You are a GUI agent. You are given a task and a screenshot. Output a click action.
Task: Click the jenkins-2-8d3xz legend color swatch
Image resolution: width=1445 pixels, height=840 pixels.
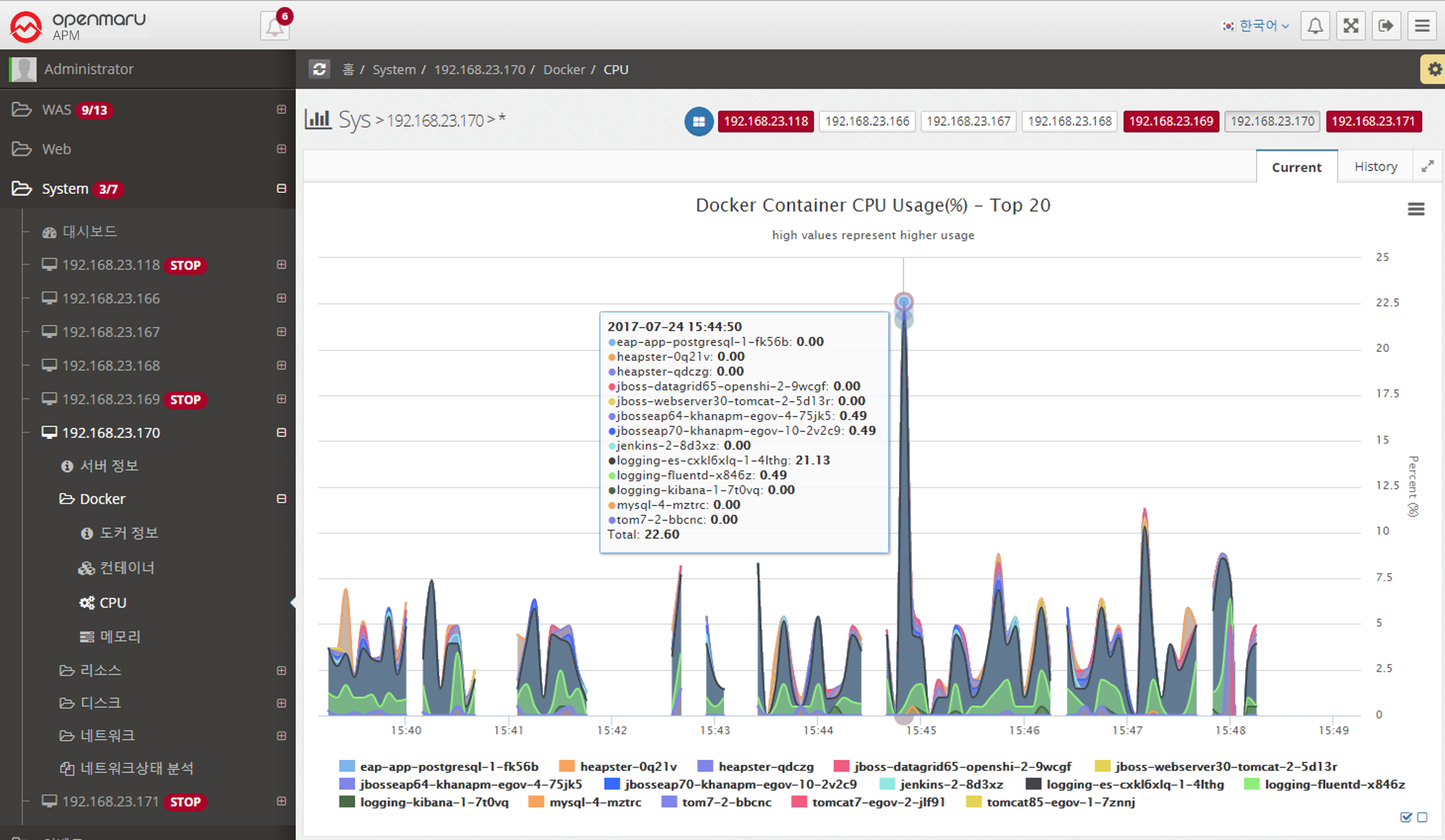pos(887,784)
